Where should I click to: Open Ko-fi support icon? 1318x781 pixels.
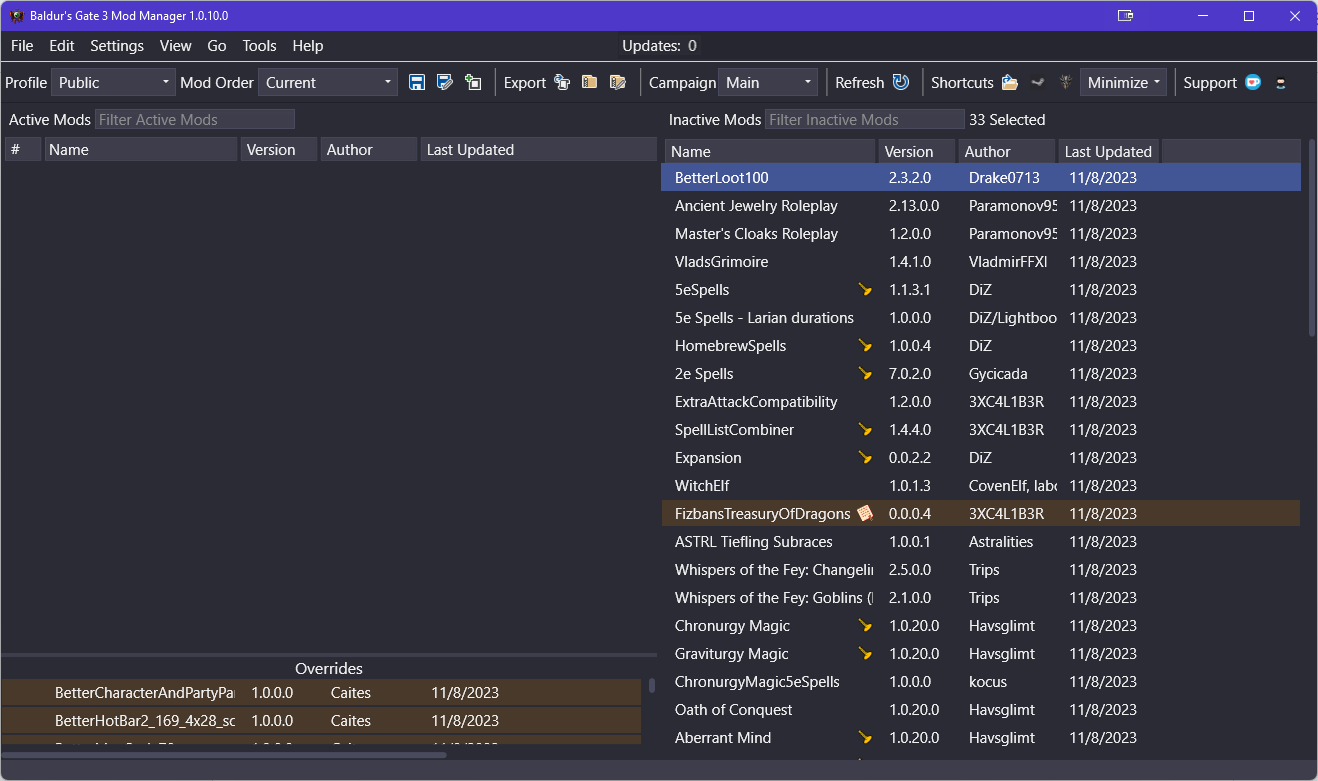coord(1253,83)
